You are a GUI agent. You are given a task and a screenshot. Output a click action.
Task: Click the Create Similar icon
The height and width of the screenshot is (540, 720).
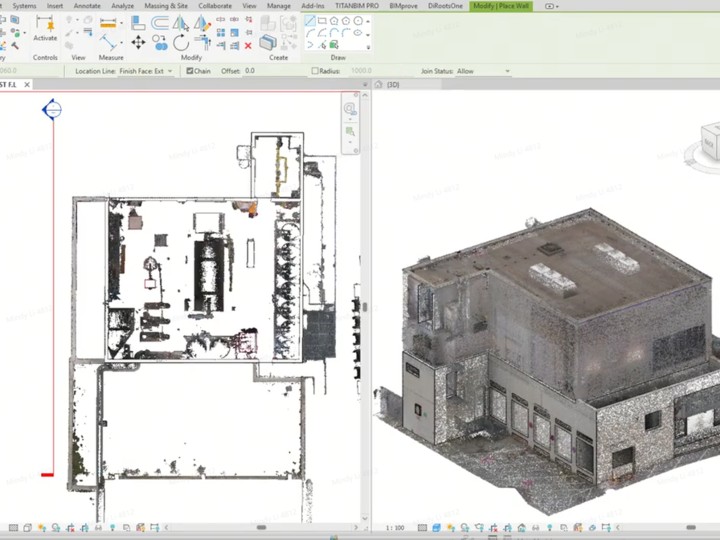coord(268,43)
